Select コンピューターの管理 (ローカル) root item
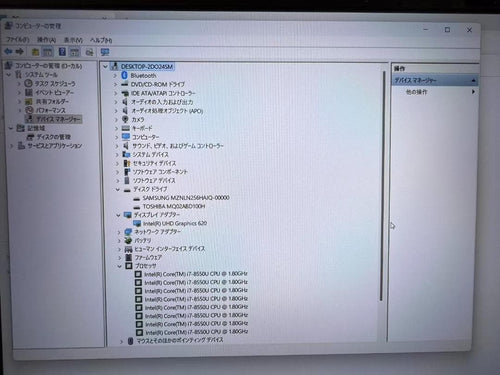 pos(48,66)
